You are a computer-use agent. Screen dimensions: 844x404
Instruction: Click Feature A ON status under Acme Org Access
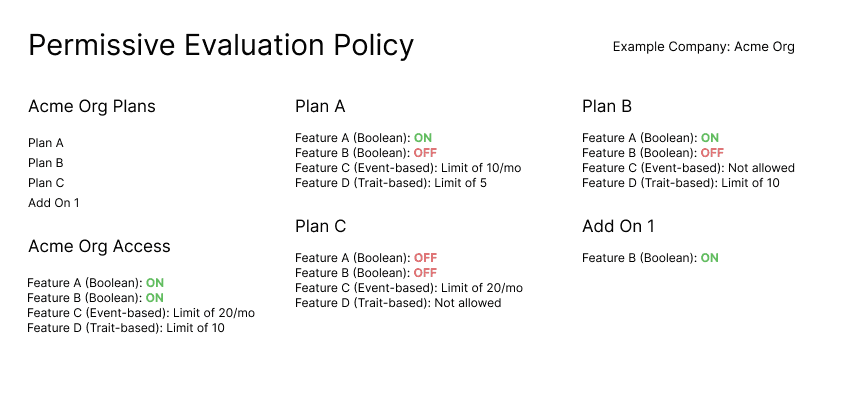coord(155,284)
